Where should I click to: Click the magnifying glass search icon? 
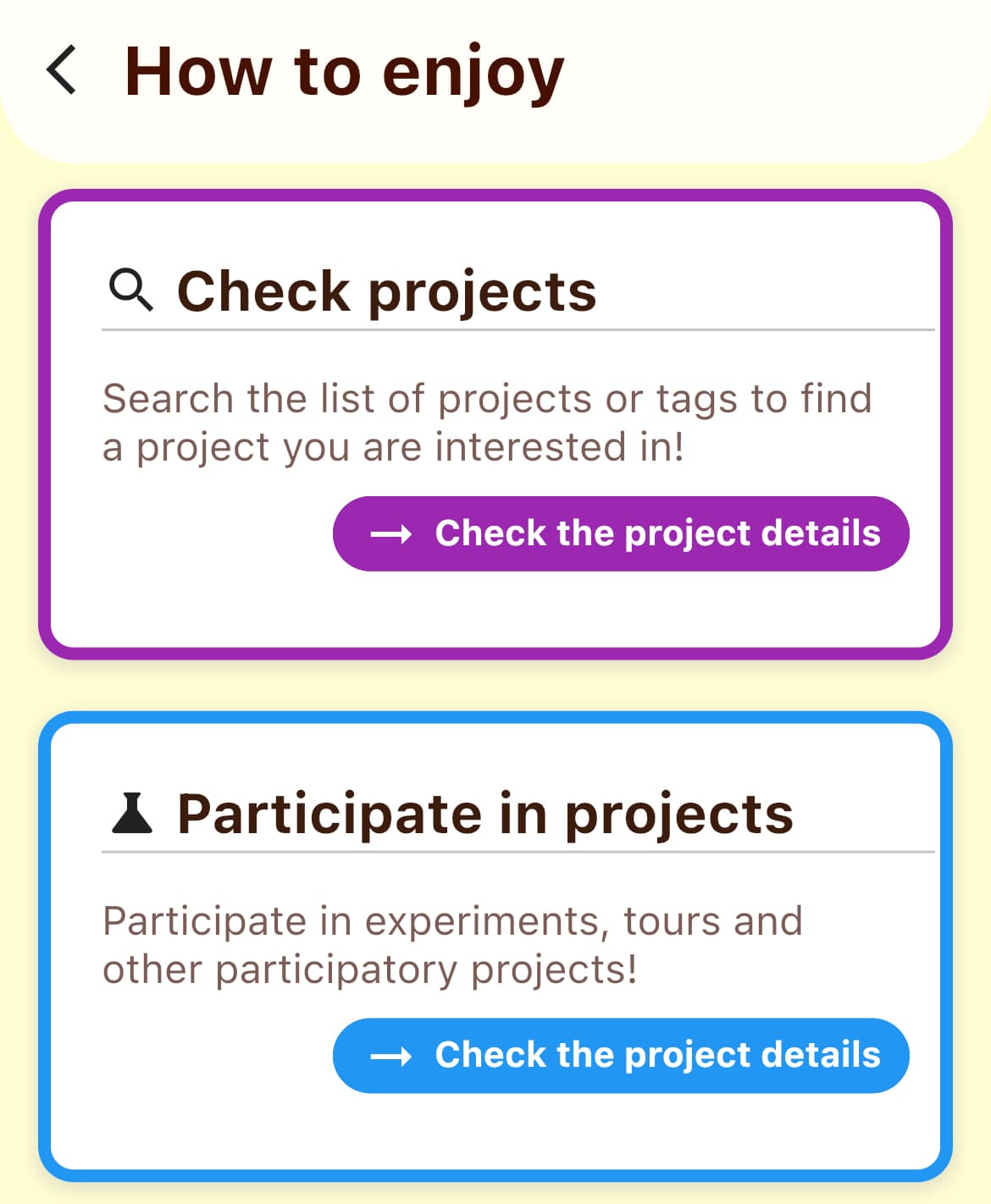[x=131, y=290]
